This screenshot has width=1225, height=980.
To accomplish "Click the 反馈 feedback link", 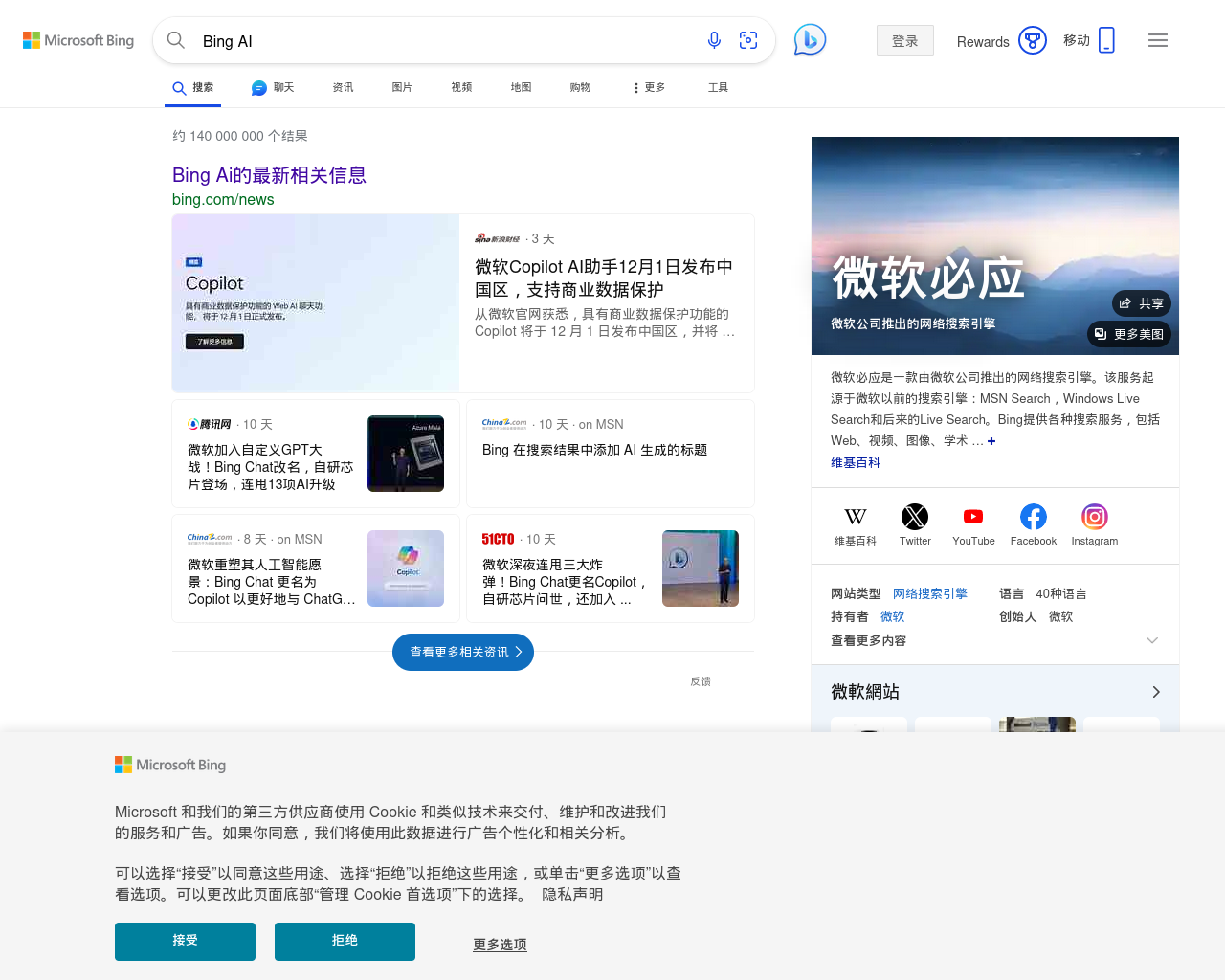I will coord(701,681).
